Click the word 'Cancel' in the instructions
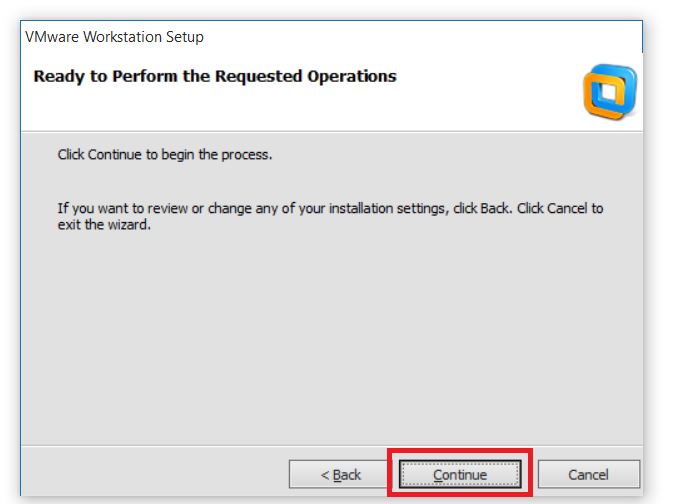This screenshot has width=678, height=504. tap(566, 208)
